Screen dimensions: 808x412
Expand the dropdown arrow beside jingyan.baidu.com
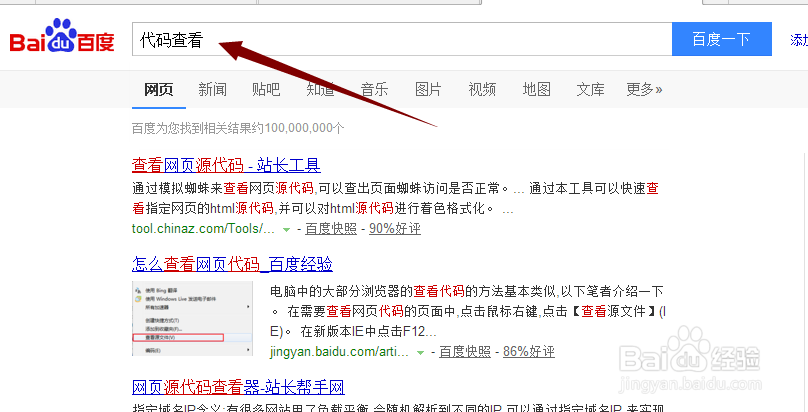tap(420, 353)
